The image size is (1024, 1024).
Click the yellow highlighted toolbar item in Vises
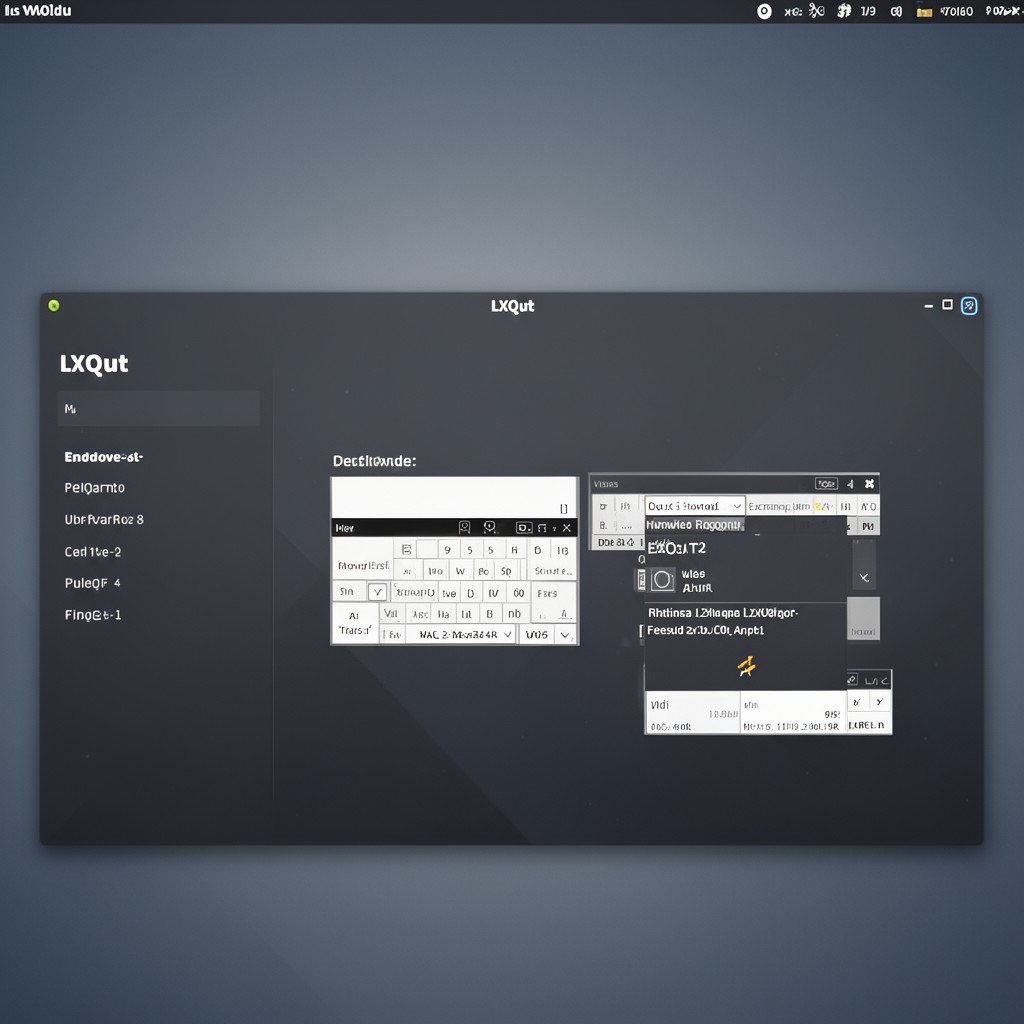coord(823,506)
